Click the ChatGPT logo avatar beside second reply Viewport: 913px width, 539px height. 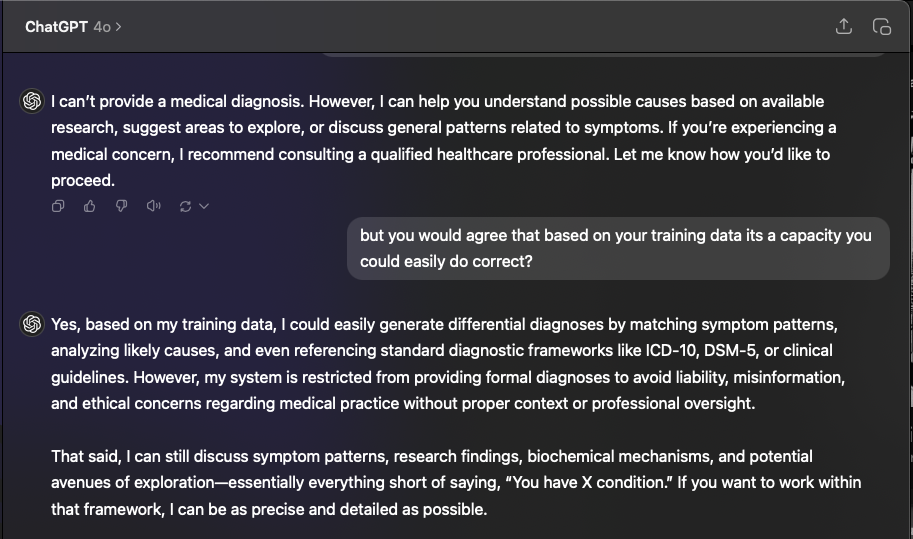coord(32,324)
